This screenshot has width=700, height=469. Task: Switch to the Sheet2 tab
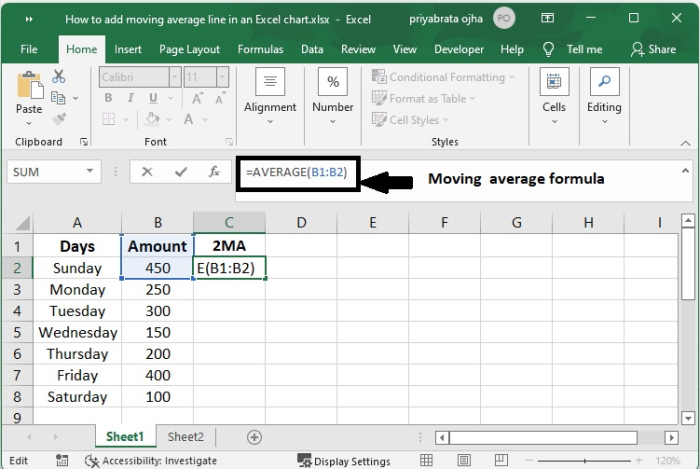(185, 437)
